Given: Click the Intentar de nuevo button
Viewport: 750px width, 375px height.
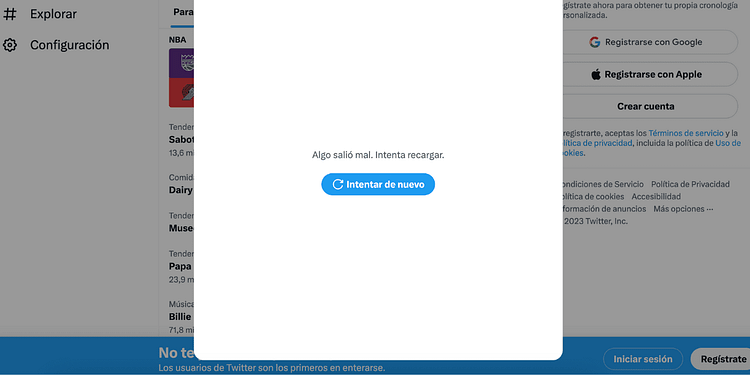Looking at the screenshot, I should tap(378, 184).
